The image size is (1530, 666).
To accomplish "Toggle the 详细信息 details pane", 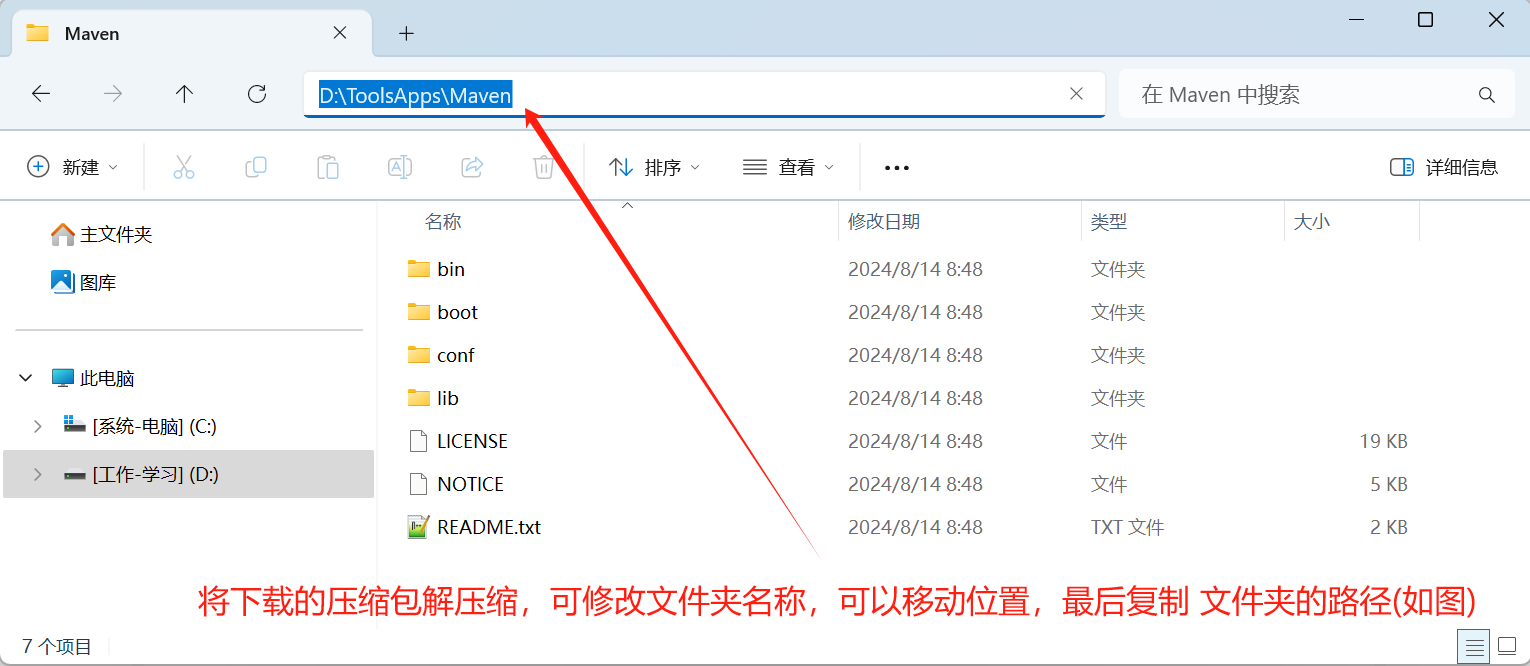I will point(1444,167).
